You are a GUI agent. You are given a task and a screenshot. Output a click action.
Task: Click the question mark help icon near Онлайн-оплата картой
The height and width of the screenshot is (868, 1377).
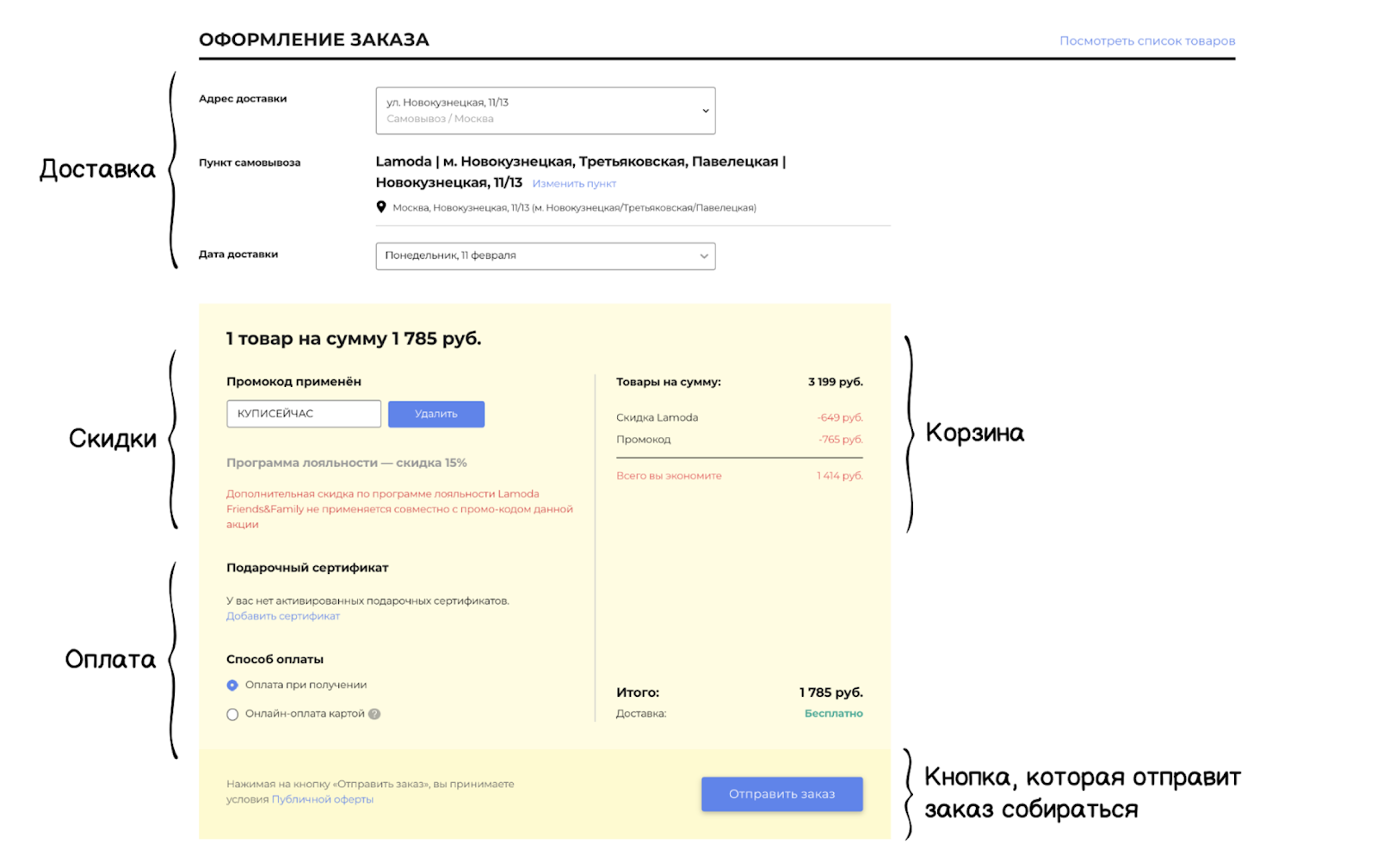coord(374,714)
